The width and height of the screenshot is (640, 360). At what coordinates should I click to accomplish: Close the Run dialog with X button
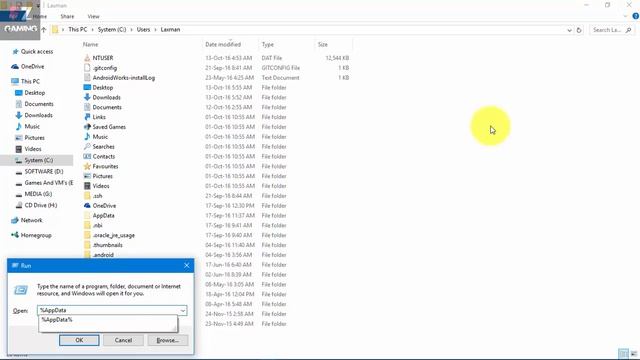click(187, 266)
